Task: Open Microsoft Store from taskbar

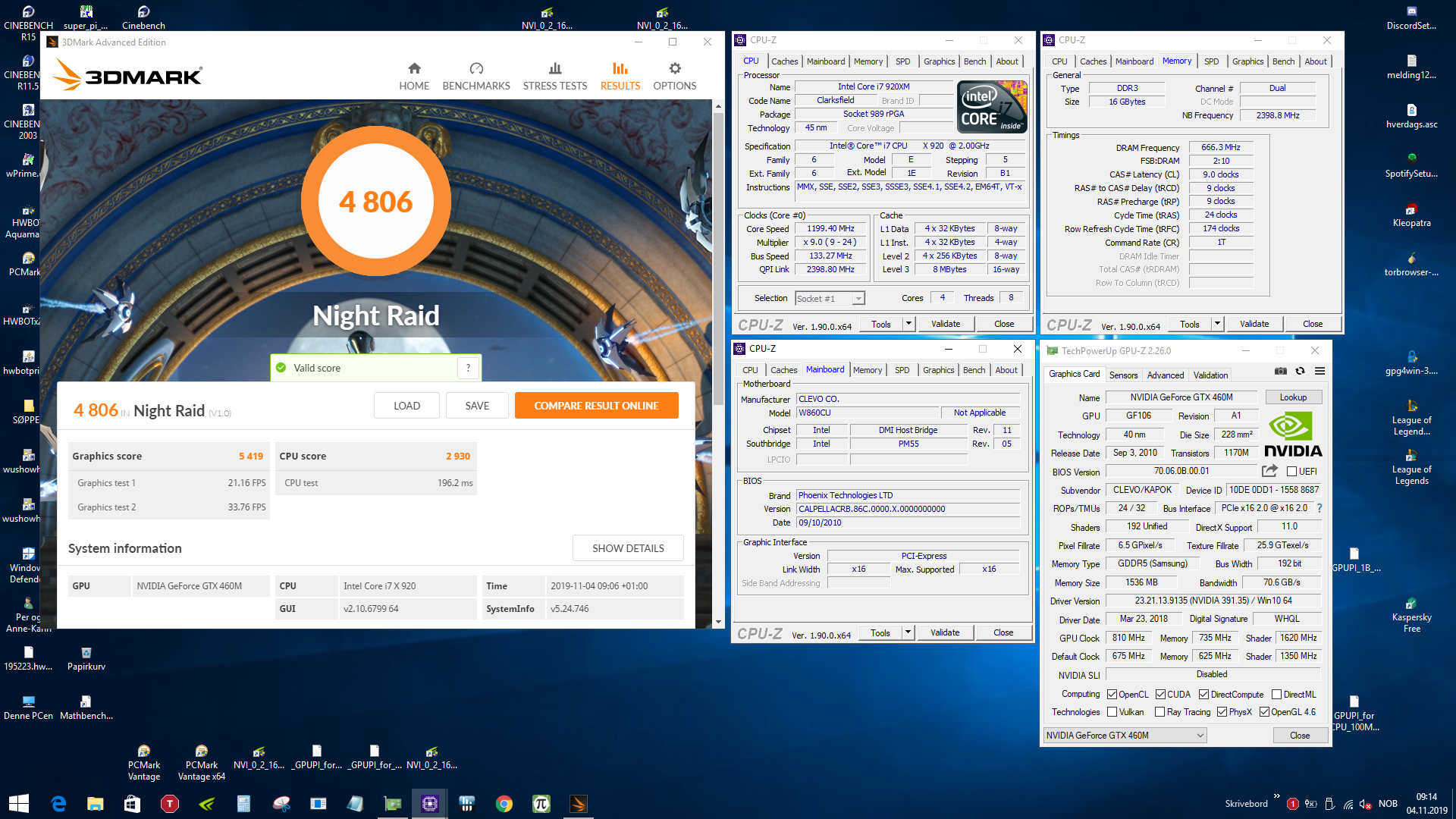Action: [x=132, y=804]
